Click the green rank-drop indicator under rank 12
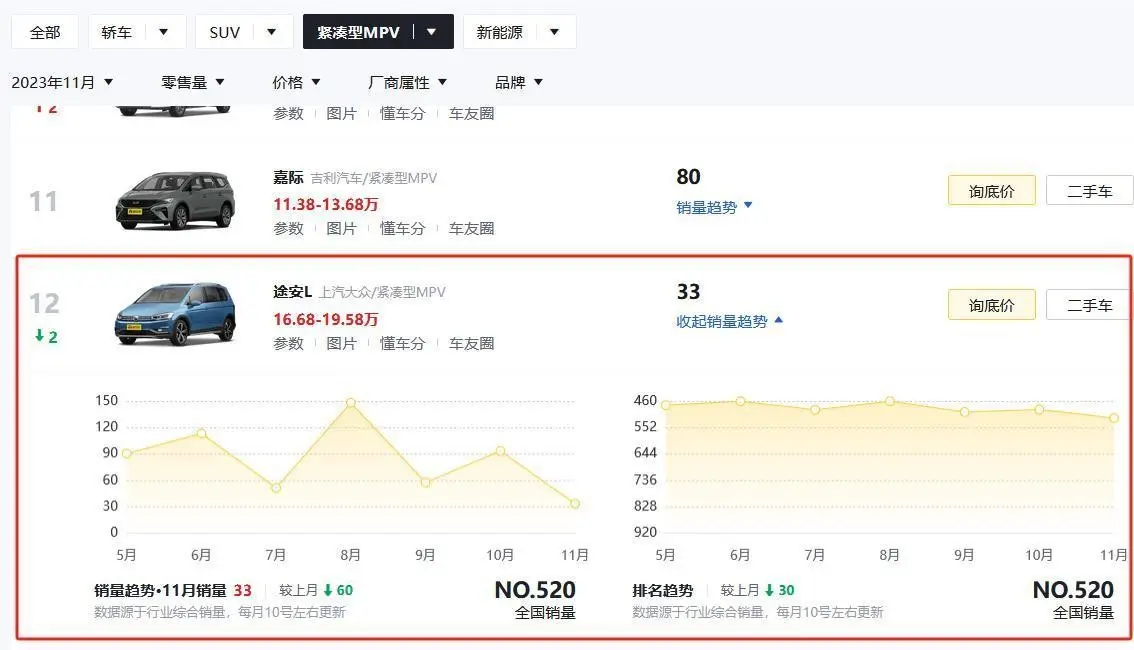This screenshot has height=650, width=1134. (x=46, y=336)
